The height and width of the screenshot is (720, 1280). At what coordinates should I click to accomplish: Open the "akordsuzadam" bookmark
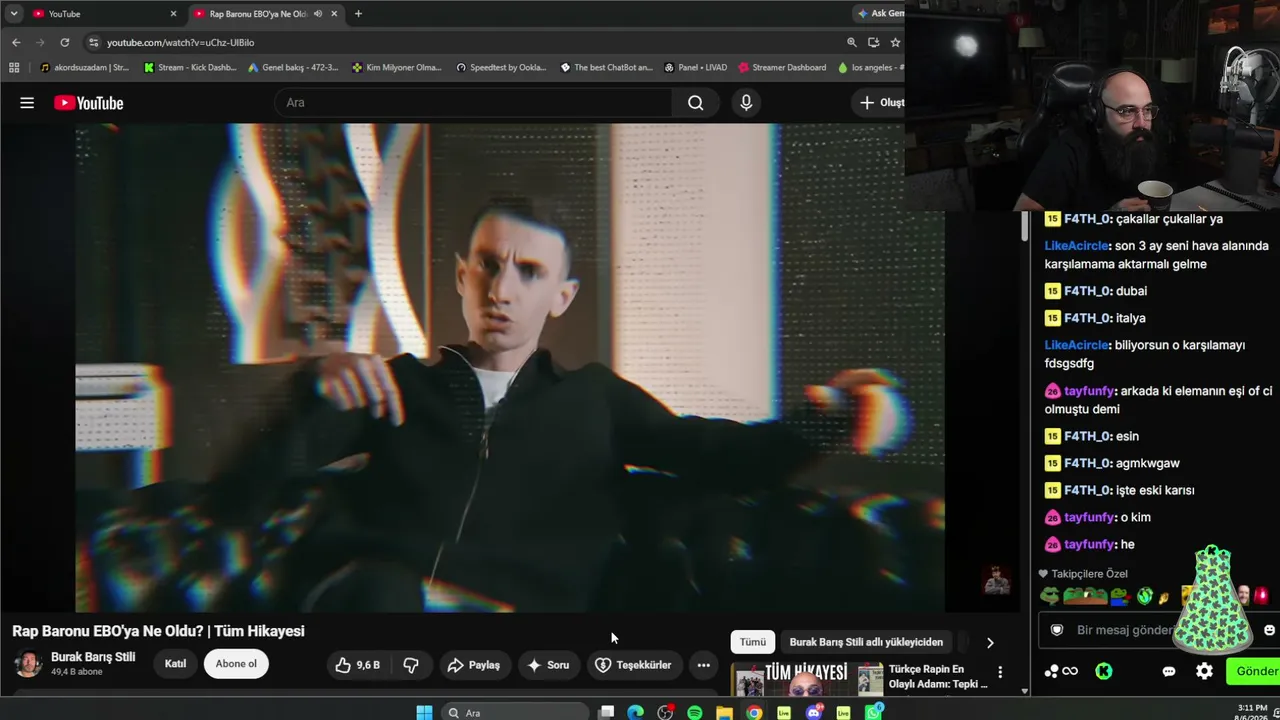[x=85, y=68]
